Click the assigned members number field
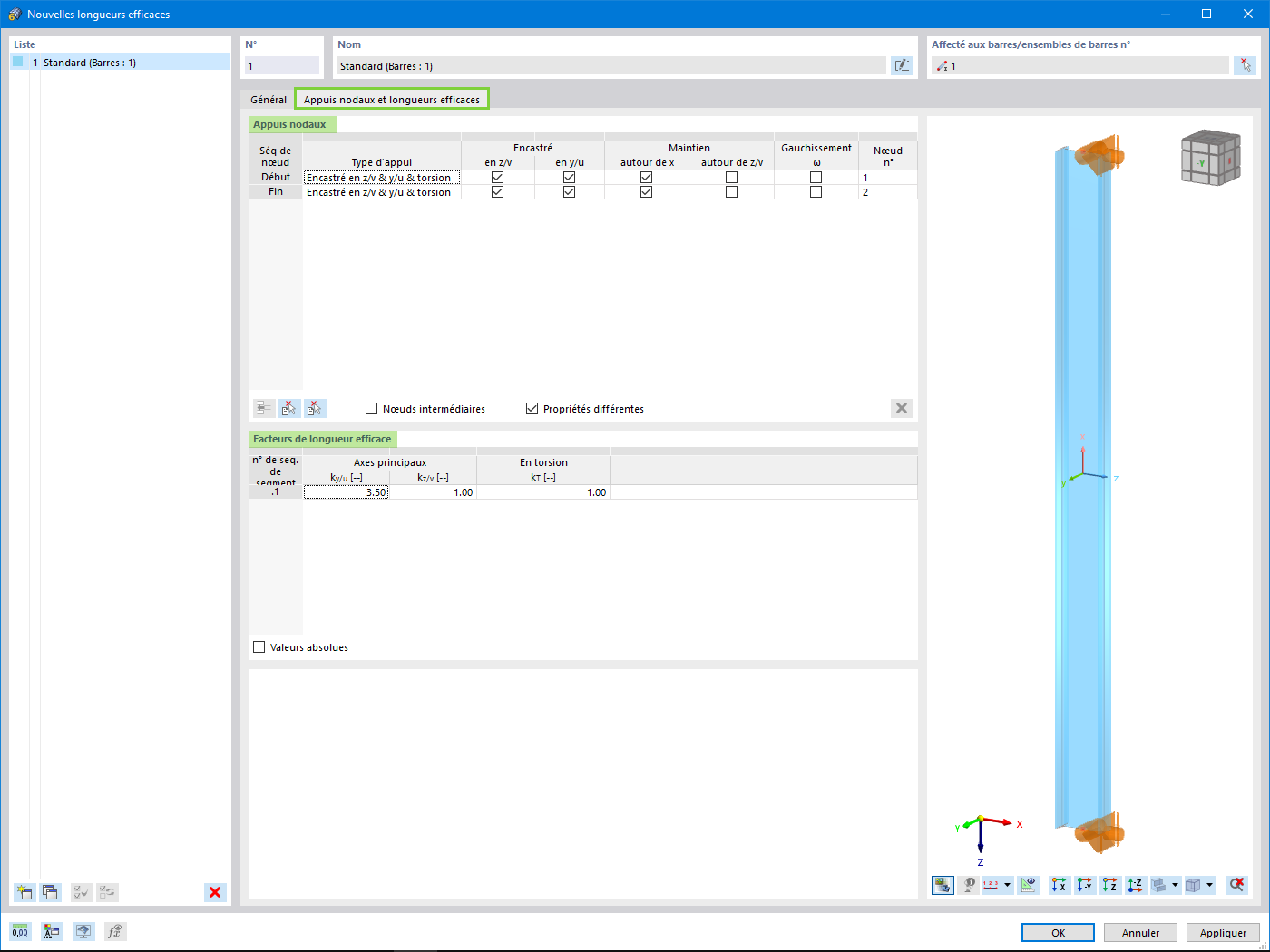The height and width of the screenshot is (952, 1270). (x=1080, y=66)
